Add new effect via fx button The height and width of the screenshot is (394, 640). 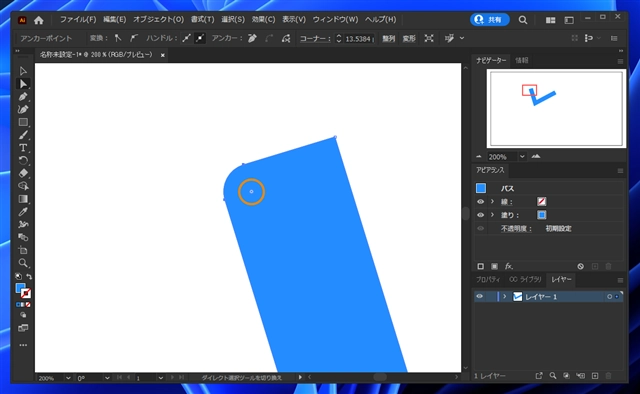509,266
